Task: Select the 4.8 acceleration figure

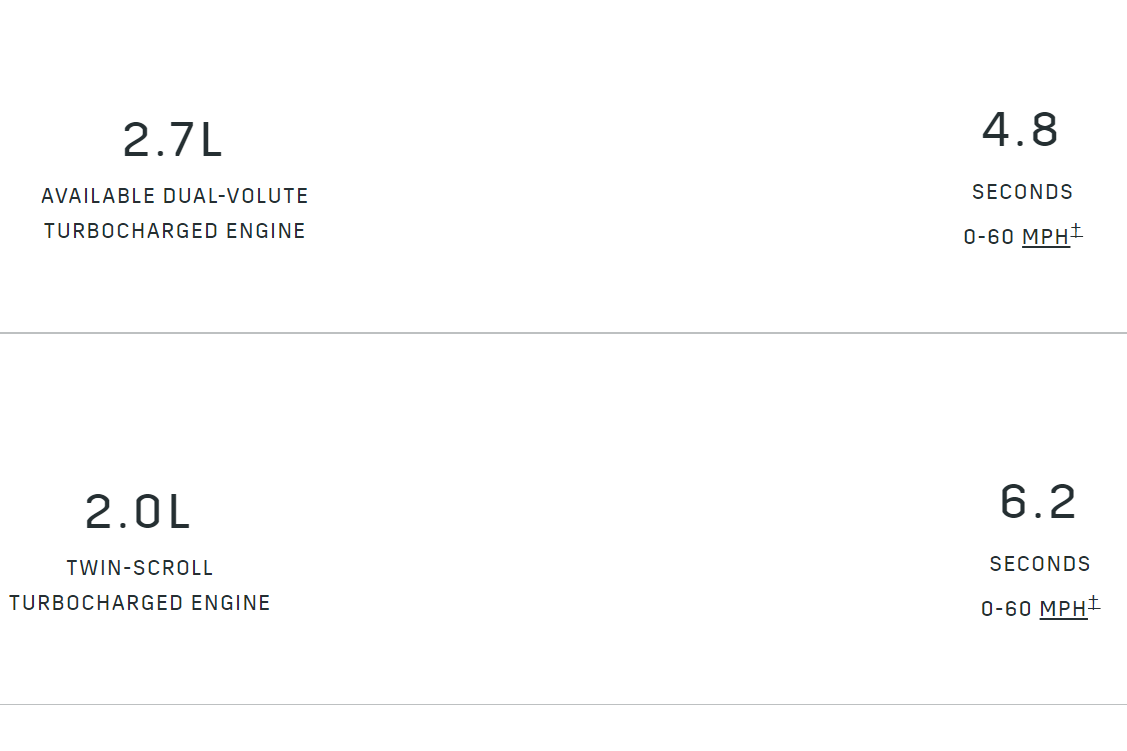Action: [1020, 130]
